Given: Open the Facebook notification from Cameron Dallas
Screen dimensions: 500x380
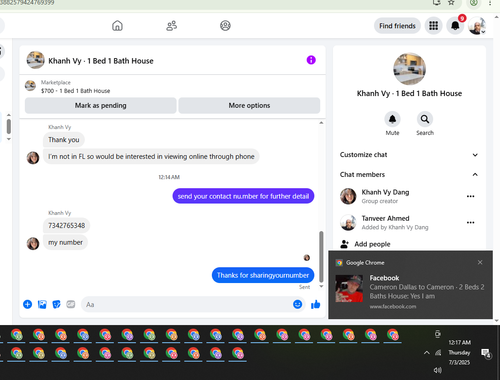Looking at the screenshot, I should [410, 285].
